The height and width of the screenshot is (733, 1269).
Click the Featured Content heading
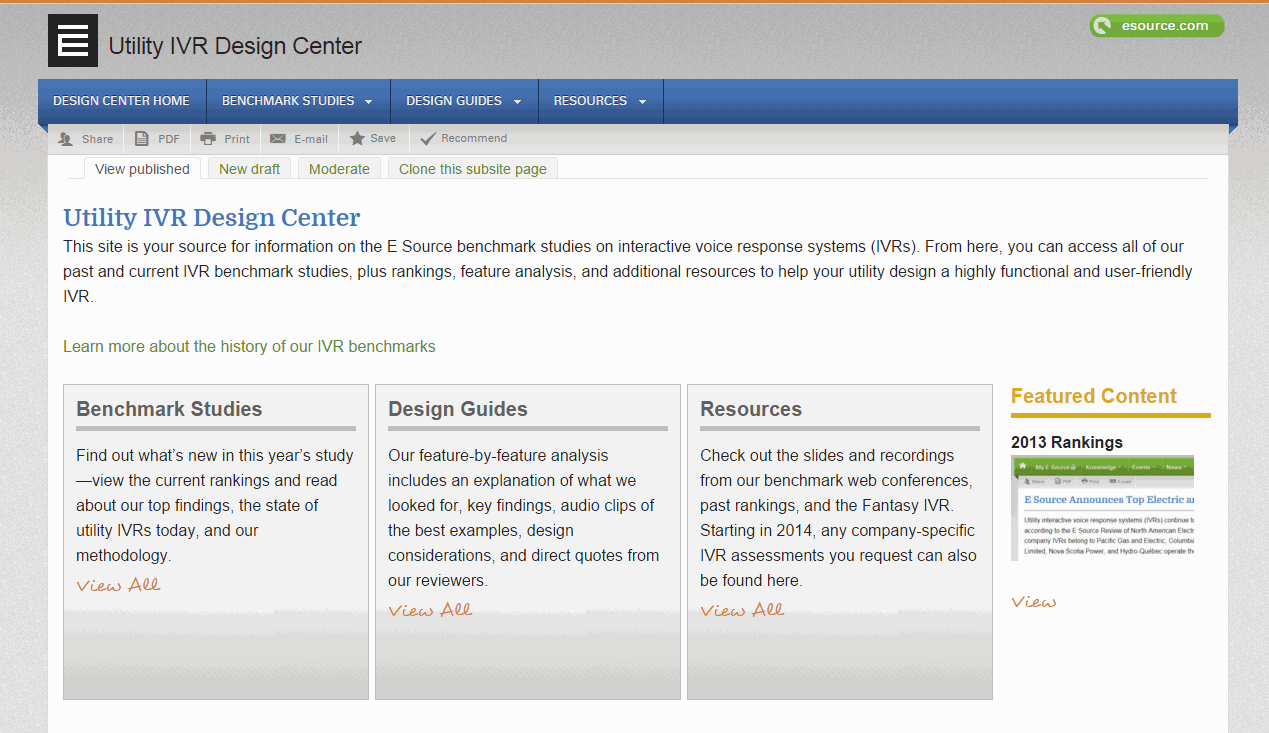1094,396
